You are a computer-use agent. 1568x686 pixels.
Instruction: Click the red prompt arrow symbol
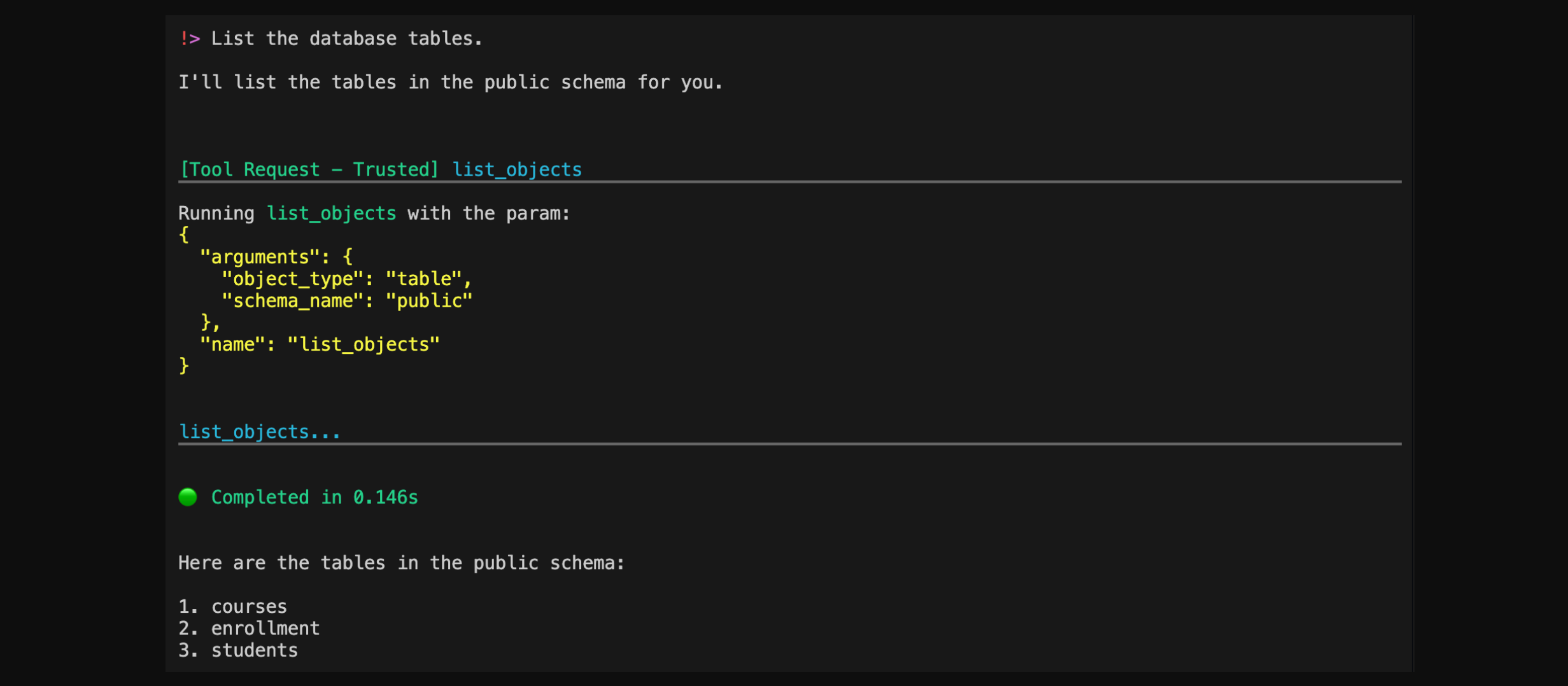pos(190,39)
